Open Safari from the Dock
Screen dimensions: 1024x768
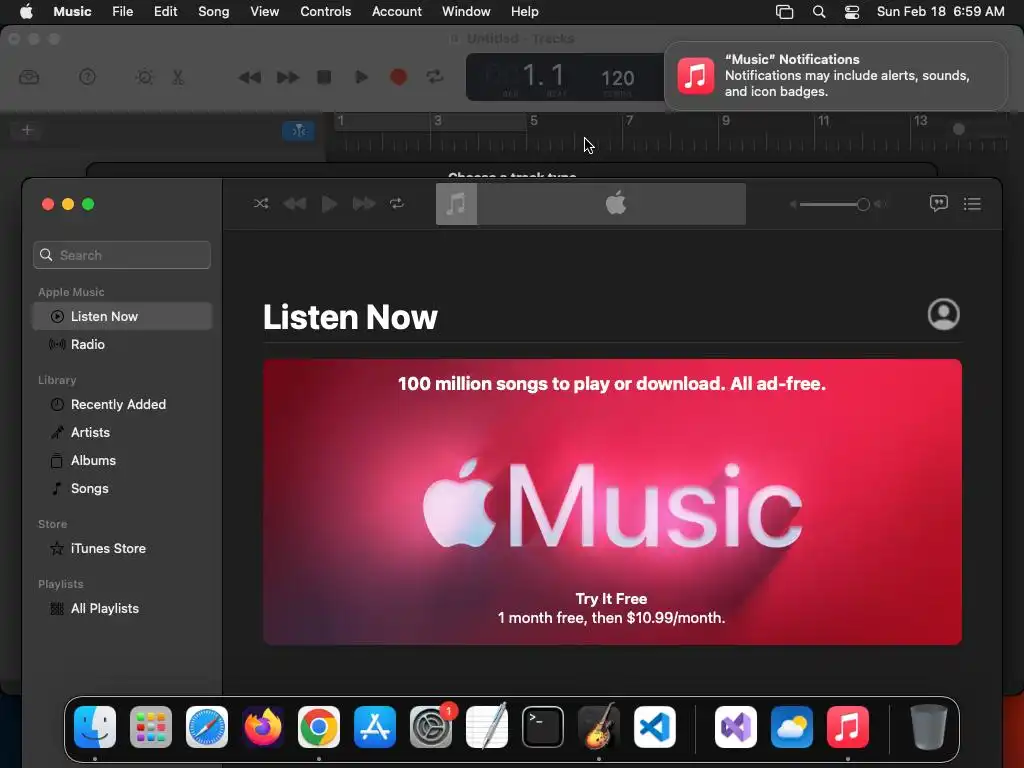click(x=207, y=727)
